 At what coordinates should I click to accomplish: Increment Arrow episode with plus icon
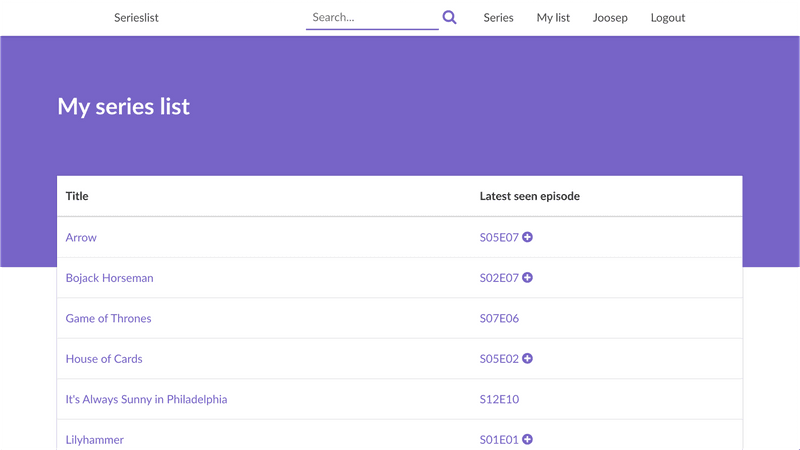pyautogui.click(x=528, y=237)
